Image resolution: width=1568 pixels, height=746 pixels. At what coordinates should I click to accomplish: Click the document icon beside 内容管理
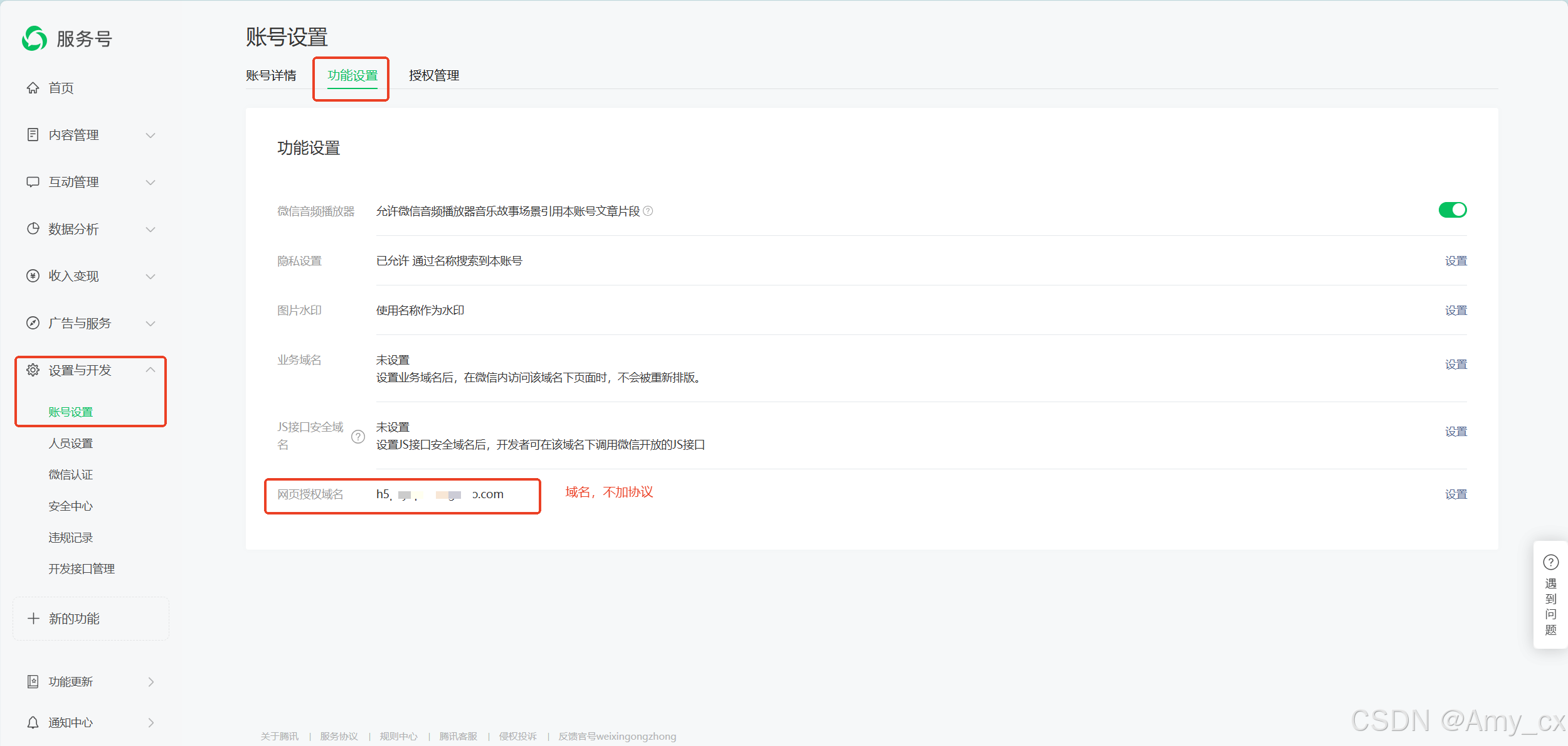click(33, 135)
